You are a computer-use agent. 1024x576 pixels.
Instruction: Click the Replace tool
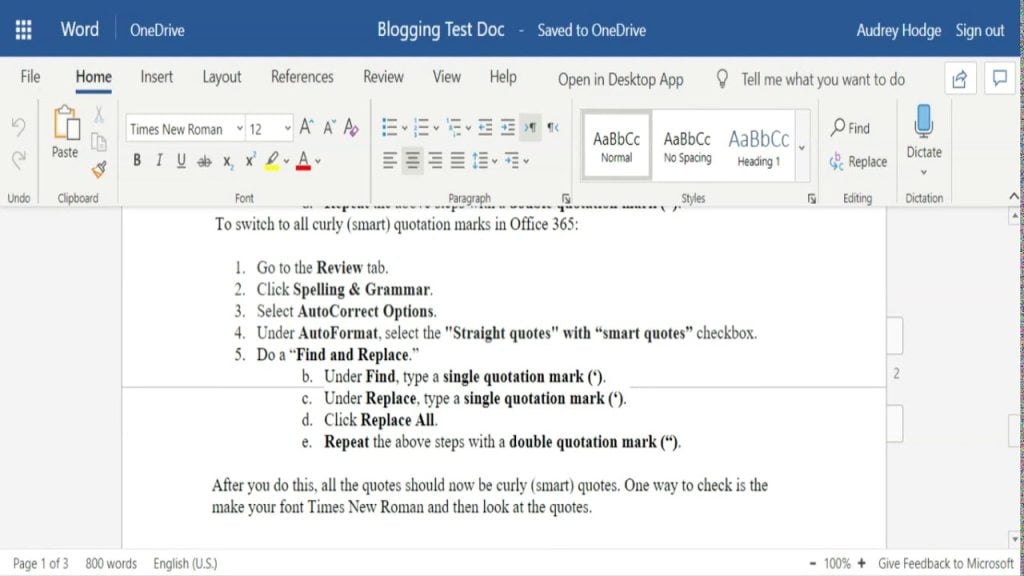(858, 161)
